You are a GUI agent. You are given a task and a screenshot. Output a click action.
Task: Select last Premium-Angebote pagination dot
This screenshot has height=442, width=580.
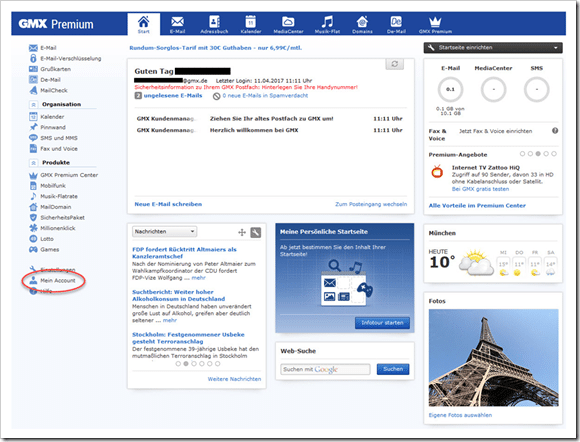(x=554, y=154)
